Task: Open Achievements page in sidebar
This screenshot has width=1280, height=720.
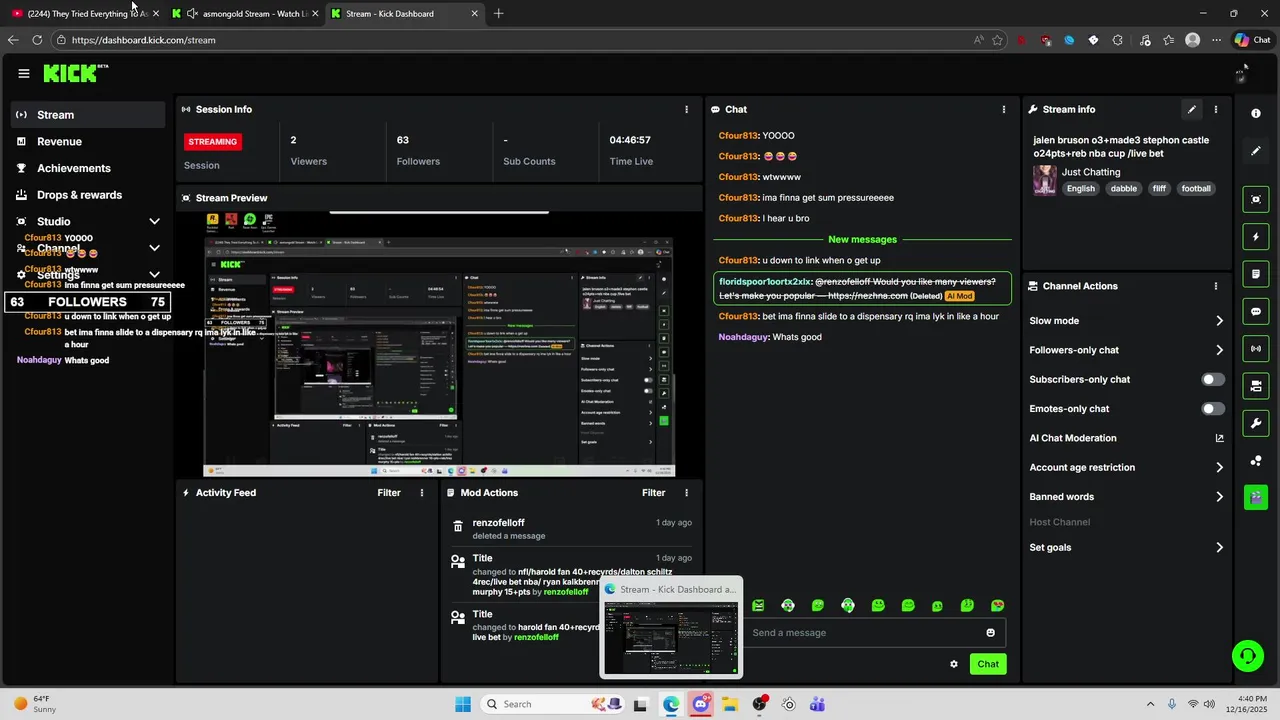Action: 88,168
